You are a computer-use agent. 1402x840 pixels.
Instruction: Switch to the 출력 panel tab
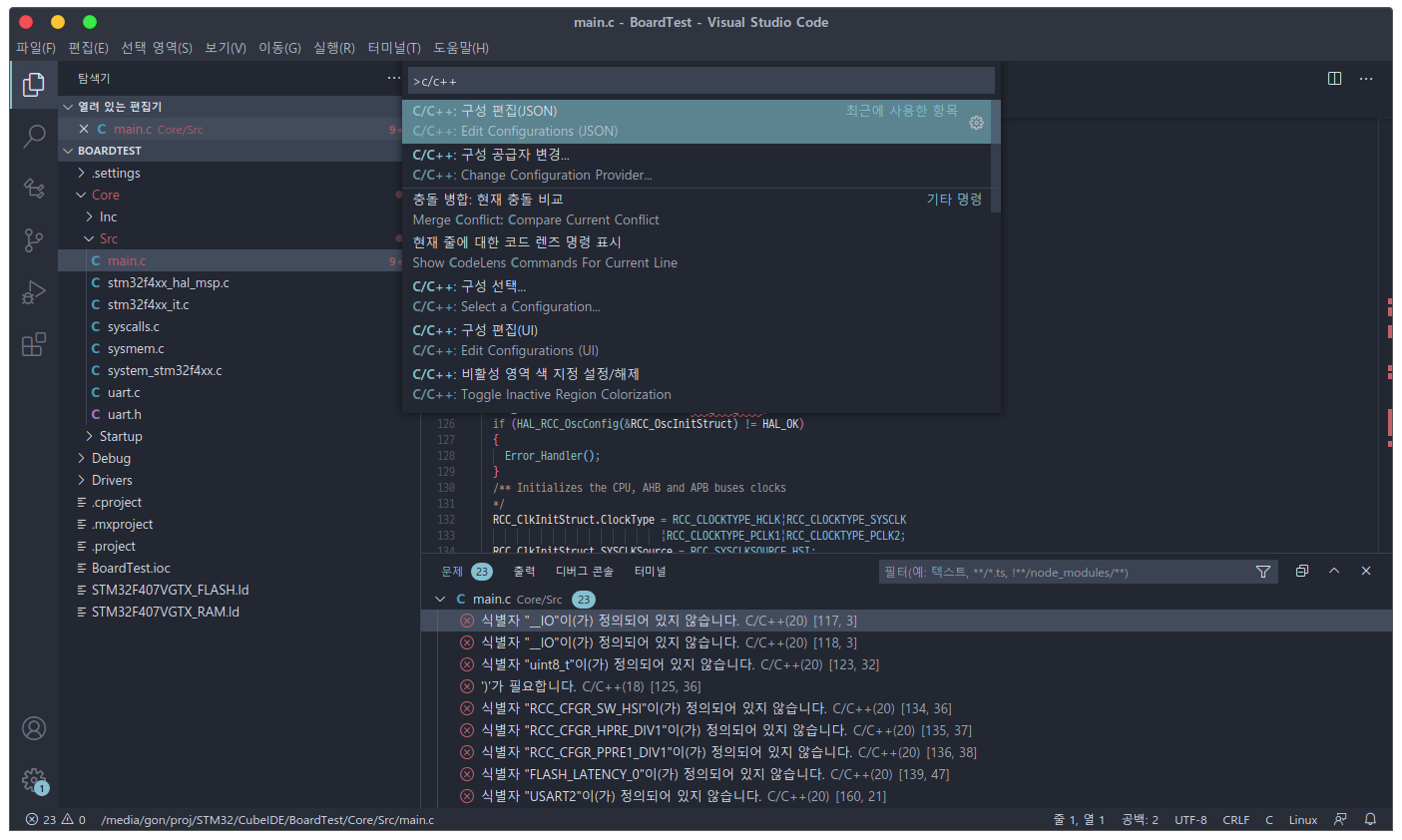pyautogui.click(x=524, y=572)
